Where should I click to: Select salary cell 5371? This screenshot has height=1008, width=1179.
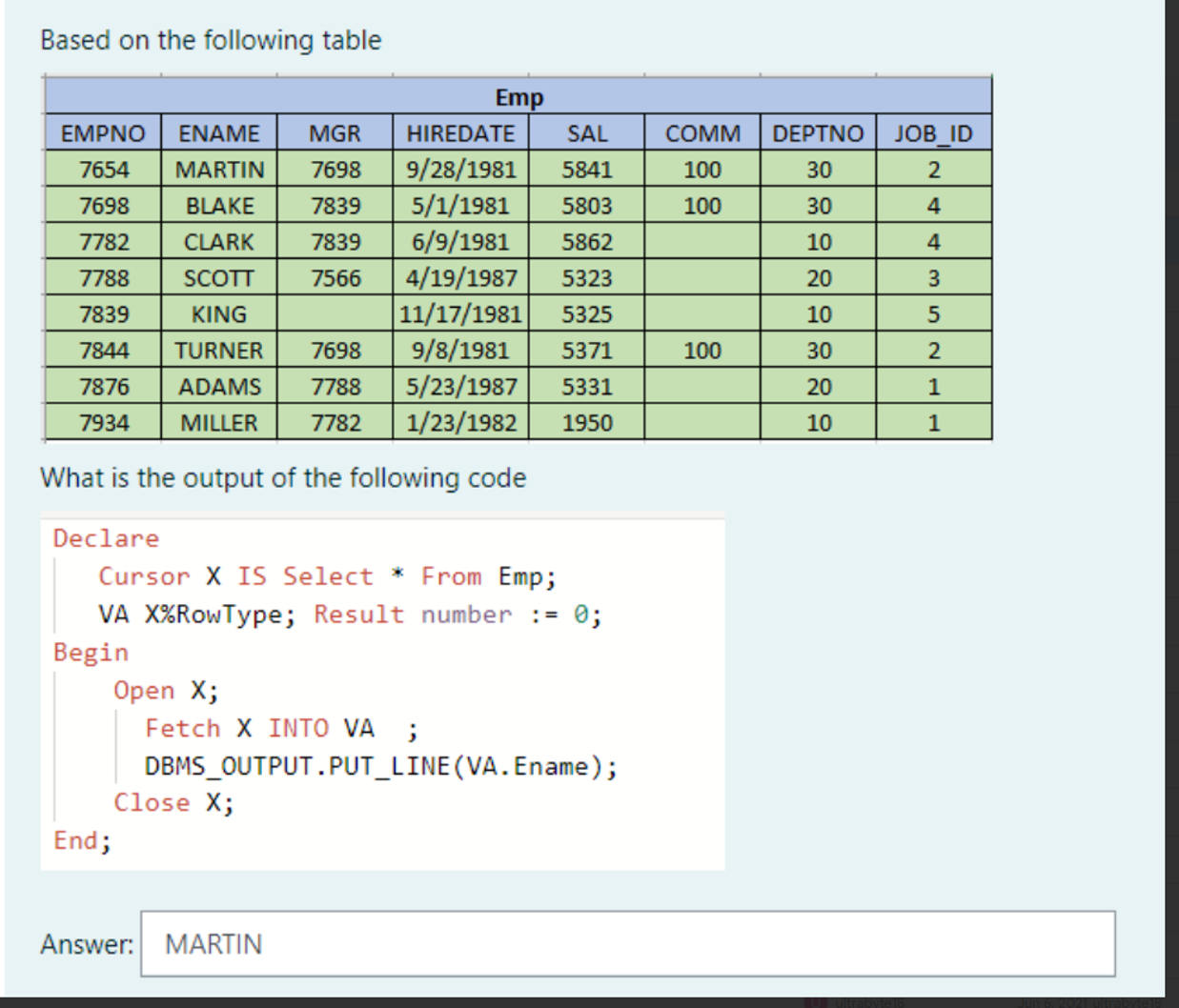[x=587, y=351]
